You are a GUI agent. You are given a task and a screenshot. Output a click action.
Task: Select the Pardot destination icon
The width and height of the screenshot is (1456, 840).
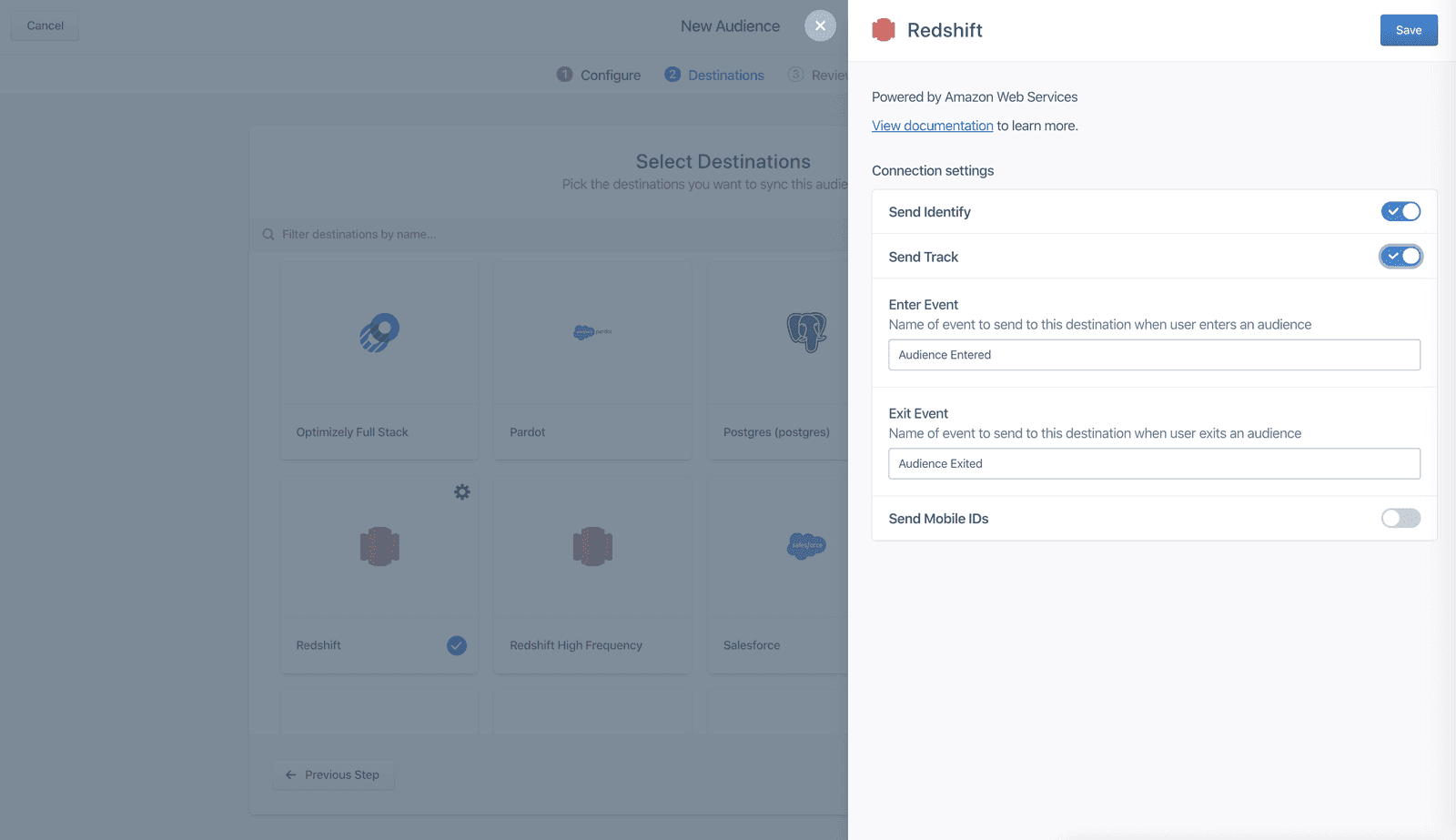tap(592, 332)
